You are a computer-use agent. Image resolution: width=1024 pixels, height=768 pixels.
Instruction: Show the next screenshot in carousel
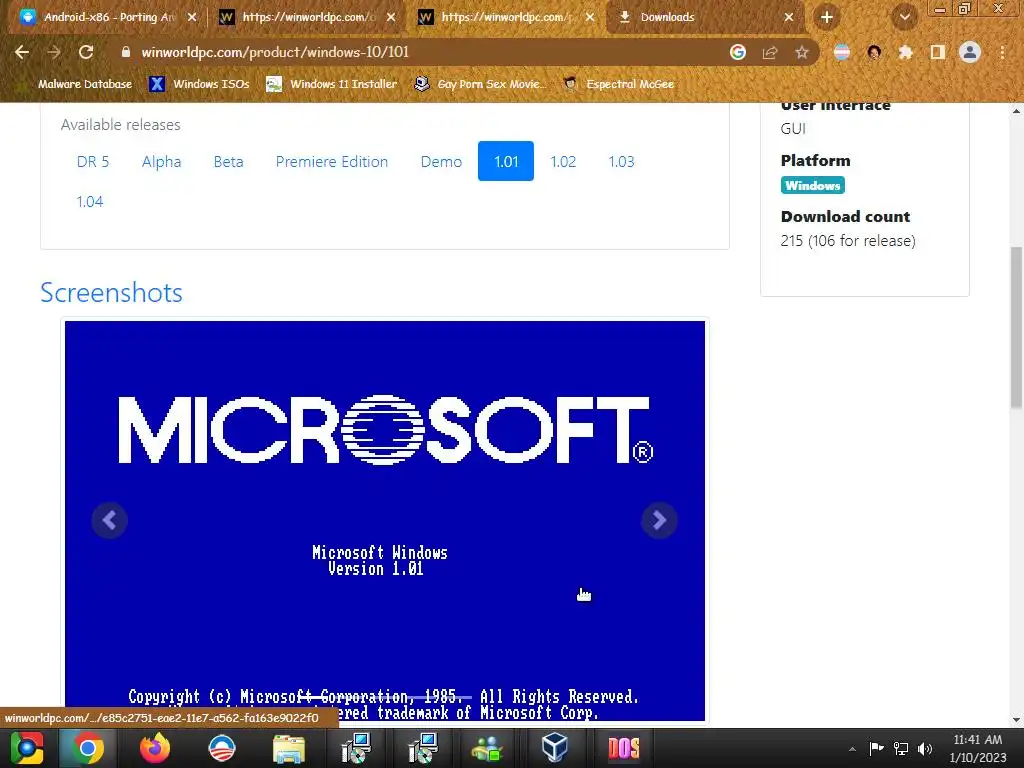pos(659,520)
